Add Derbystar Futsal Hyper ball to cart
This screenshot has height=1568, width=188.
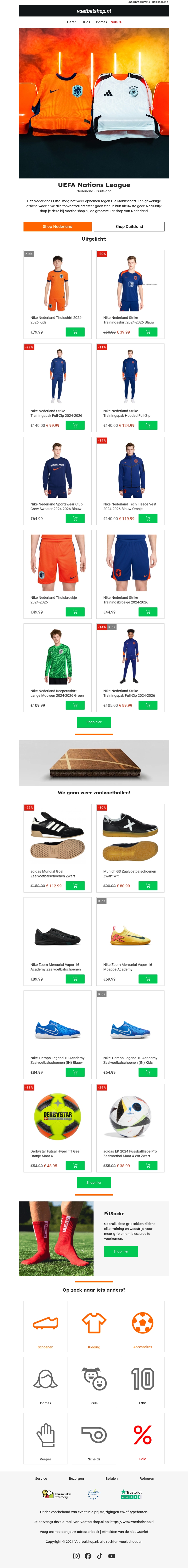pos(75,1166)
